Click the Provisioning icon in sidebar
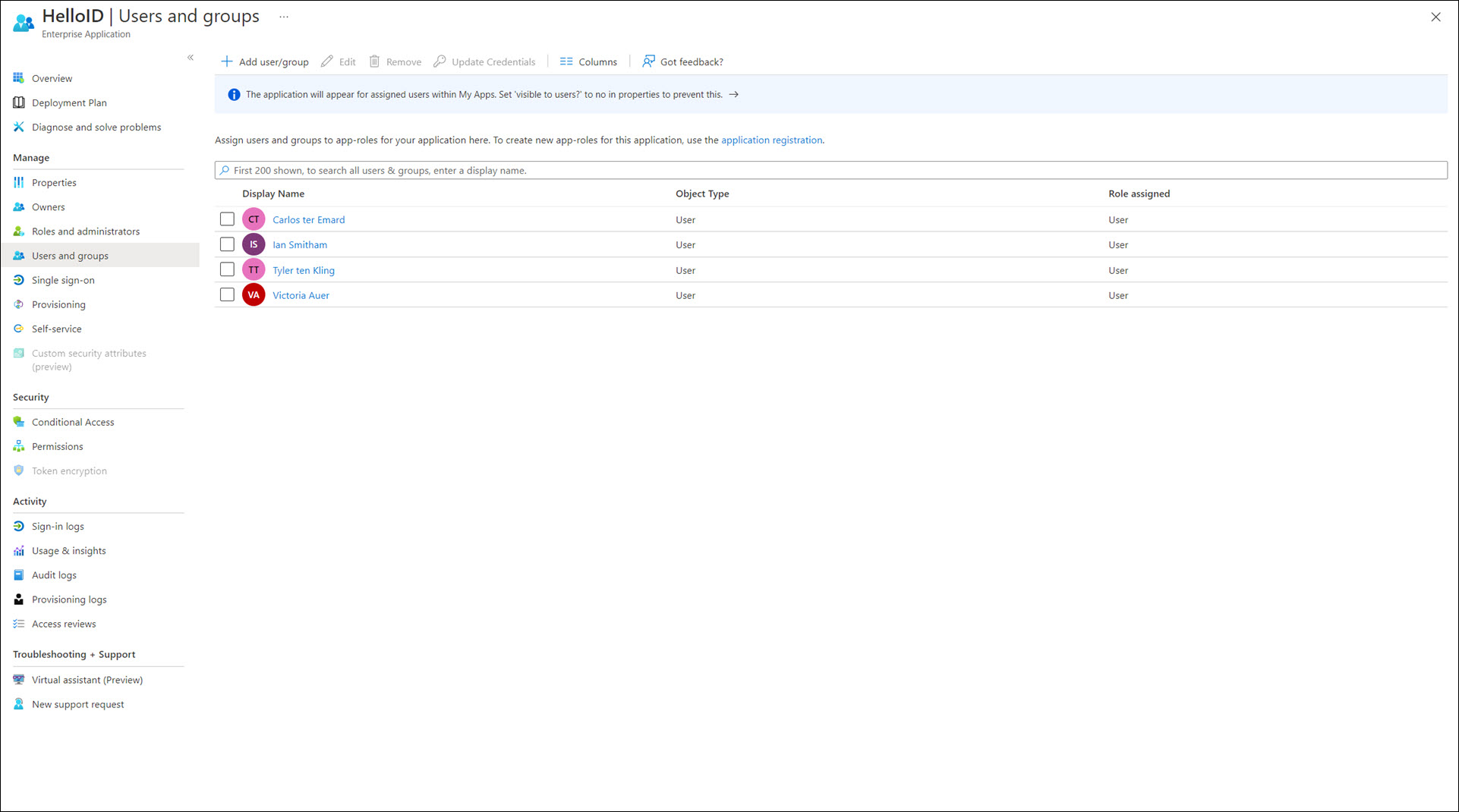 (19, 304)
